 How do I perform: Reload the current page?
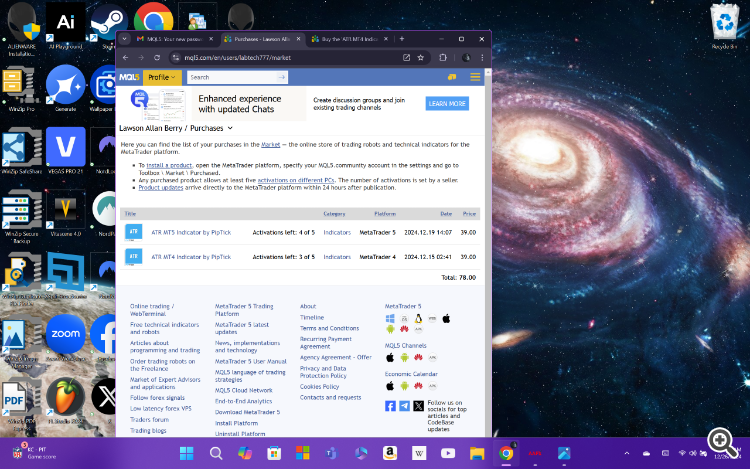[157, 57]
